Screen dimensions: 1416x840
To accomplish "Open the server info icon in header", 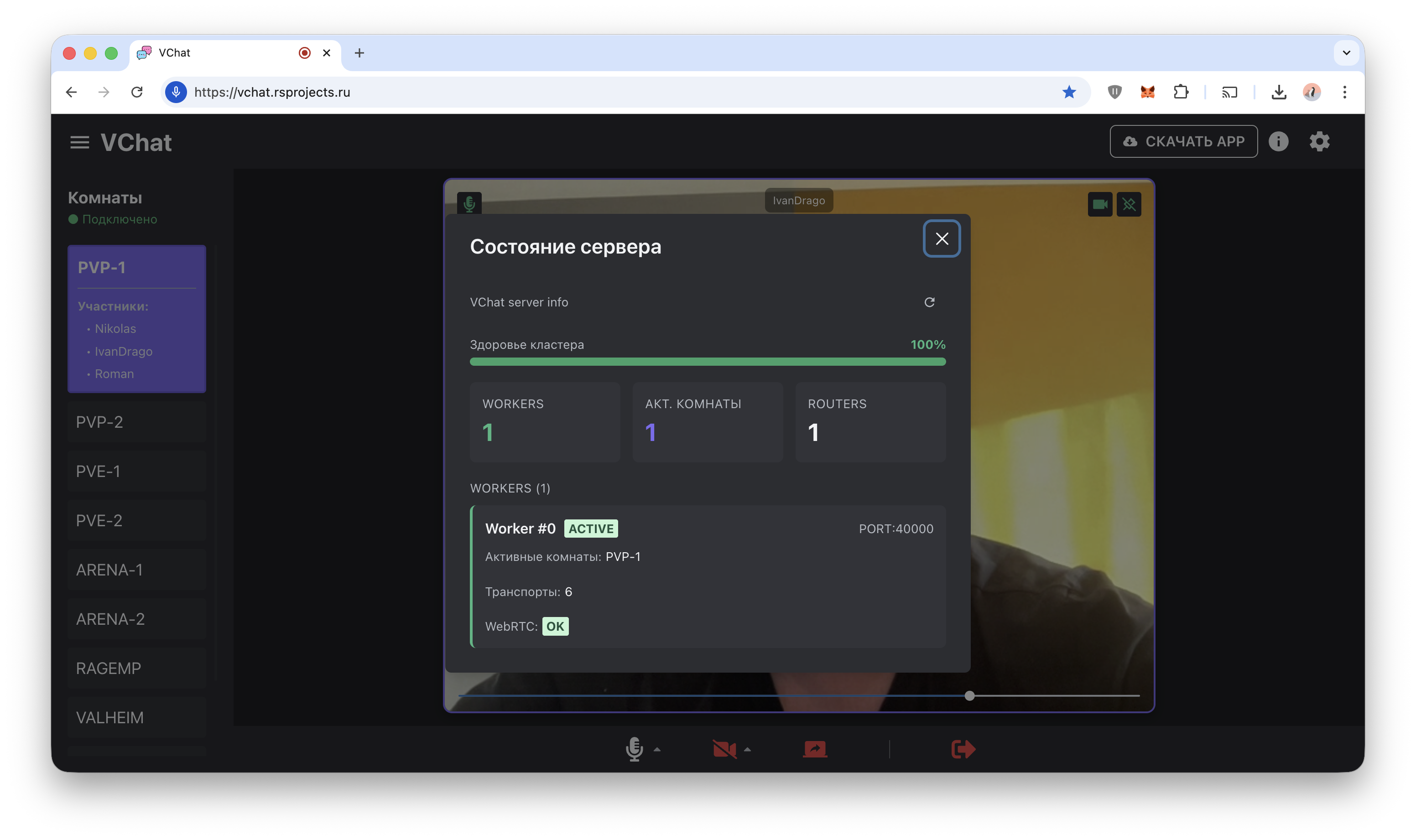I will coord(1278,141).
